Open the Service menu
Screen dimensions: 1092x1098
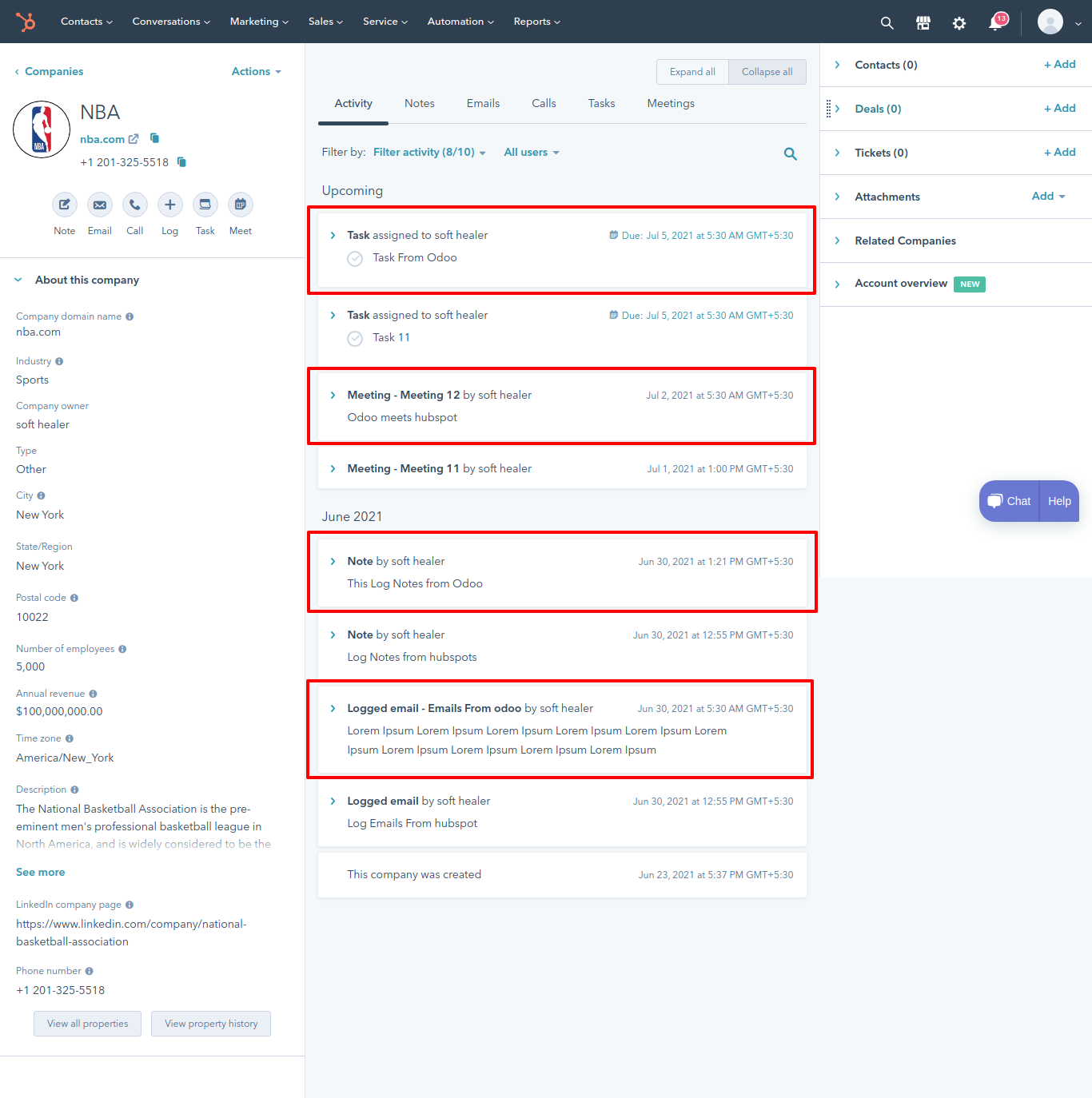[385, 22]
